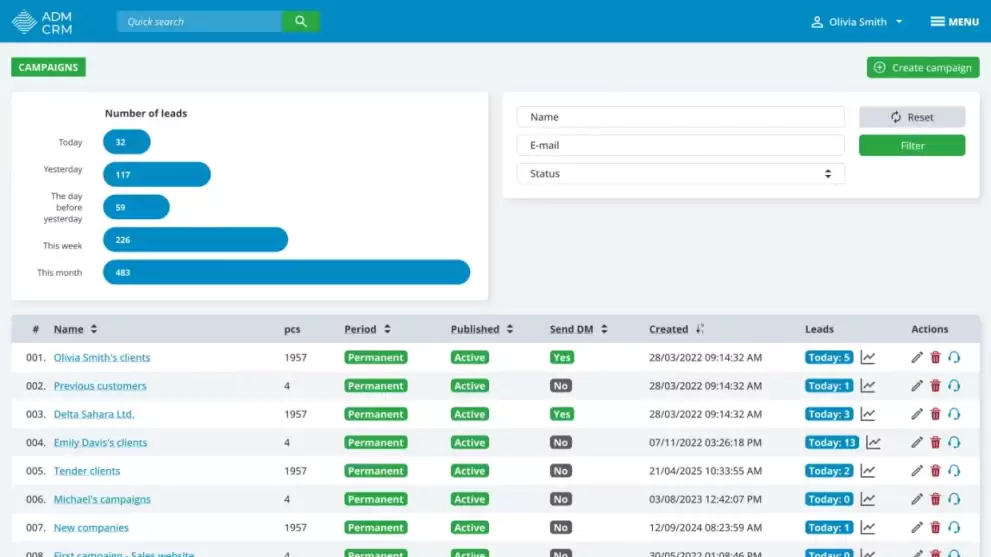
Task: Edit the Previous customers campaign
Action: [916, 386]
